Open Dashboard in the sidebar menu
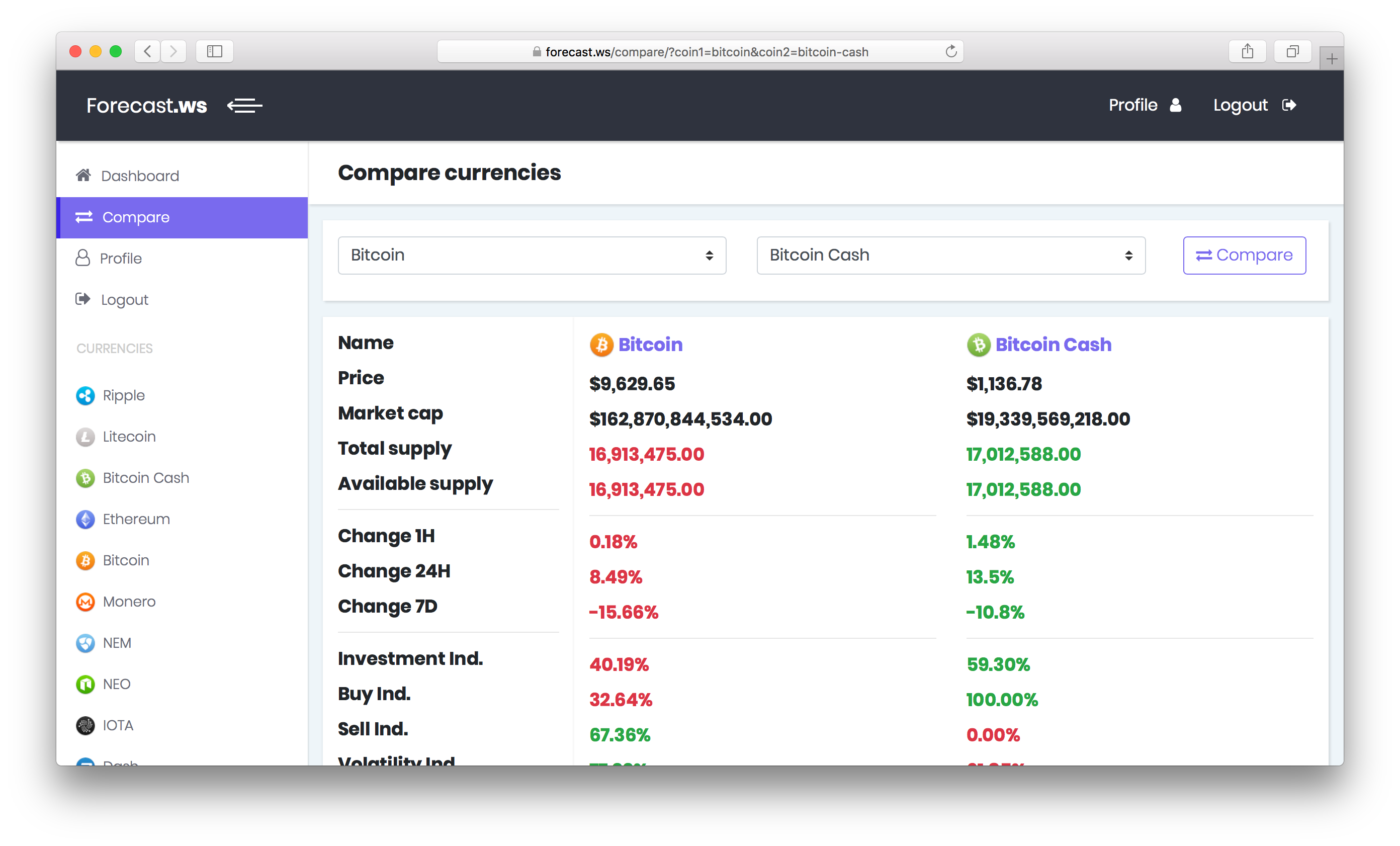The height and width of the screenshot is (846, 1400). [182, 176]
